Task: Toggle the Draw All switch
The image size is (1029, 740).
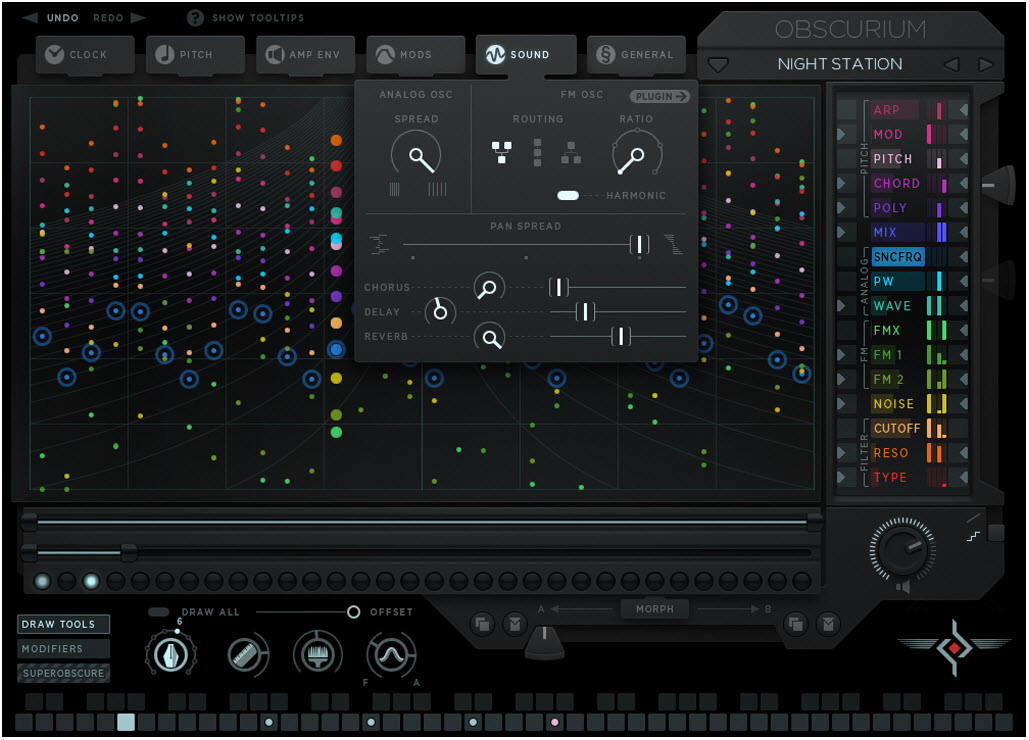Action: [159, 612]
